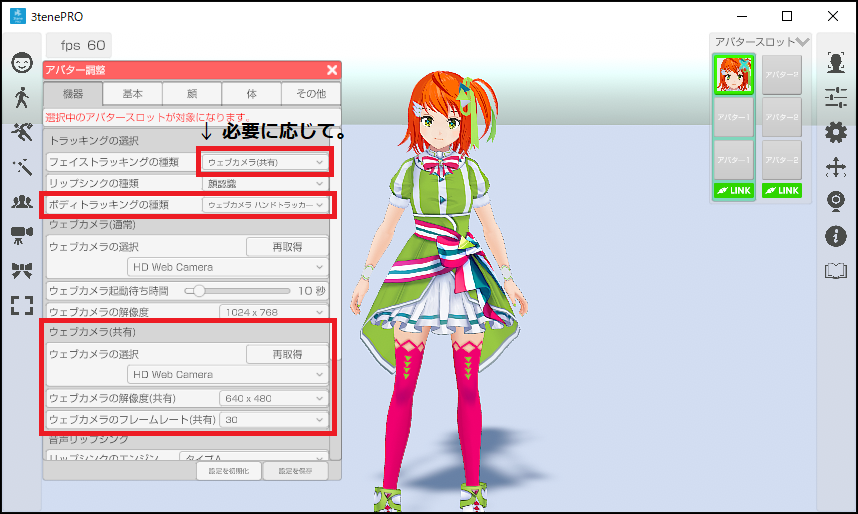The height and width of the screenshot is (514, 858).
Task: Click the fps 60 indicator
Action: (79, 45)
